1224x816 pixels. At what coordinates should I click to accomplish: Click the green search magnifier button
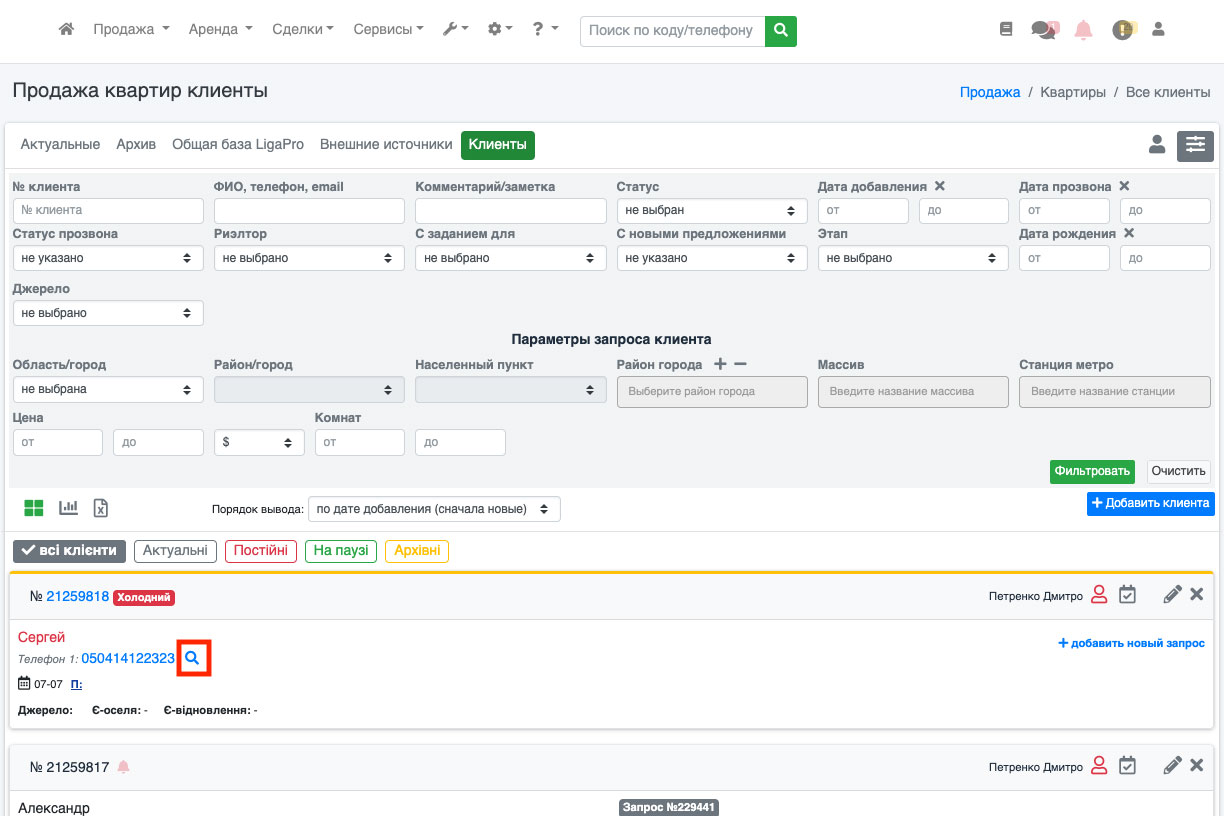point(781,30)
